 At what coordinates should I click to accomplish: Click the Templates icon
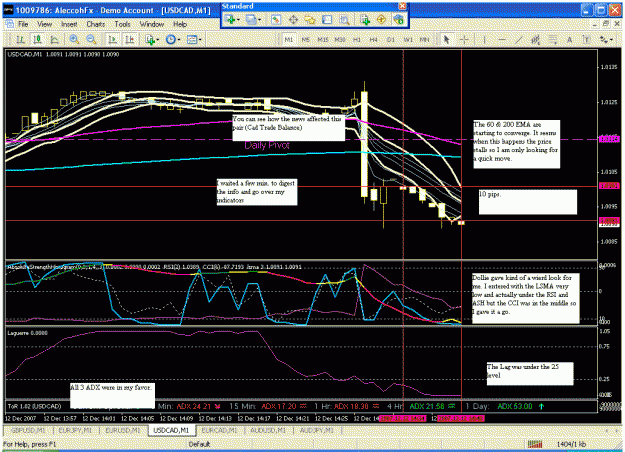192,39
